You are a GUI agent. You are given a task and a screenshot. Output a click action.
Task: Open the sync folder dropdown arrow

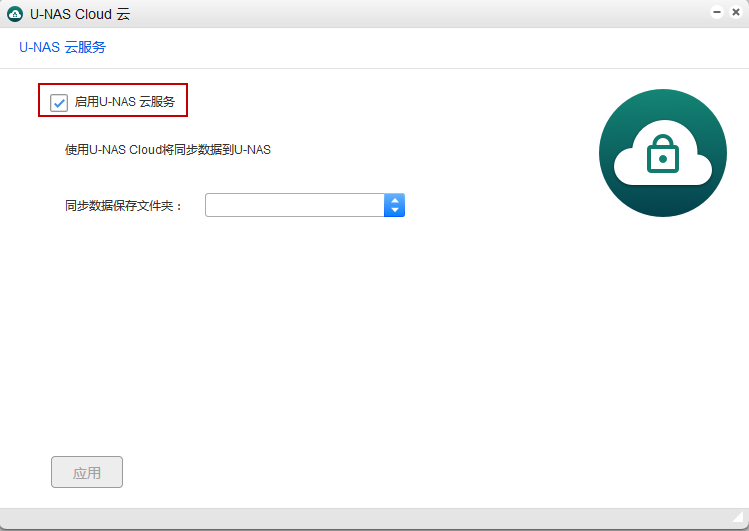point(395,205)
